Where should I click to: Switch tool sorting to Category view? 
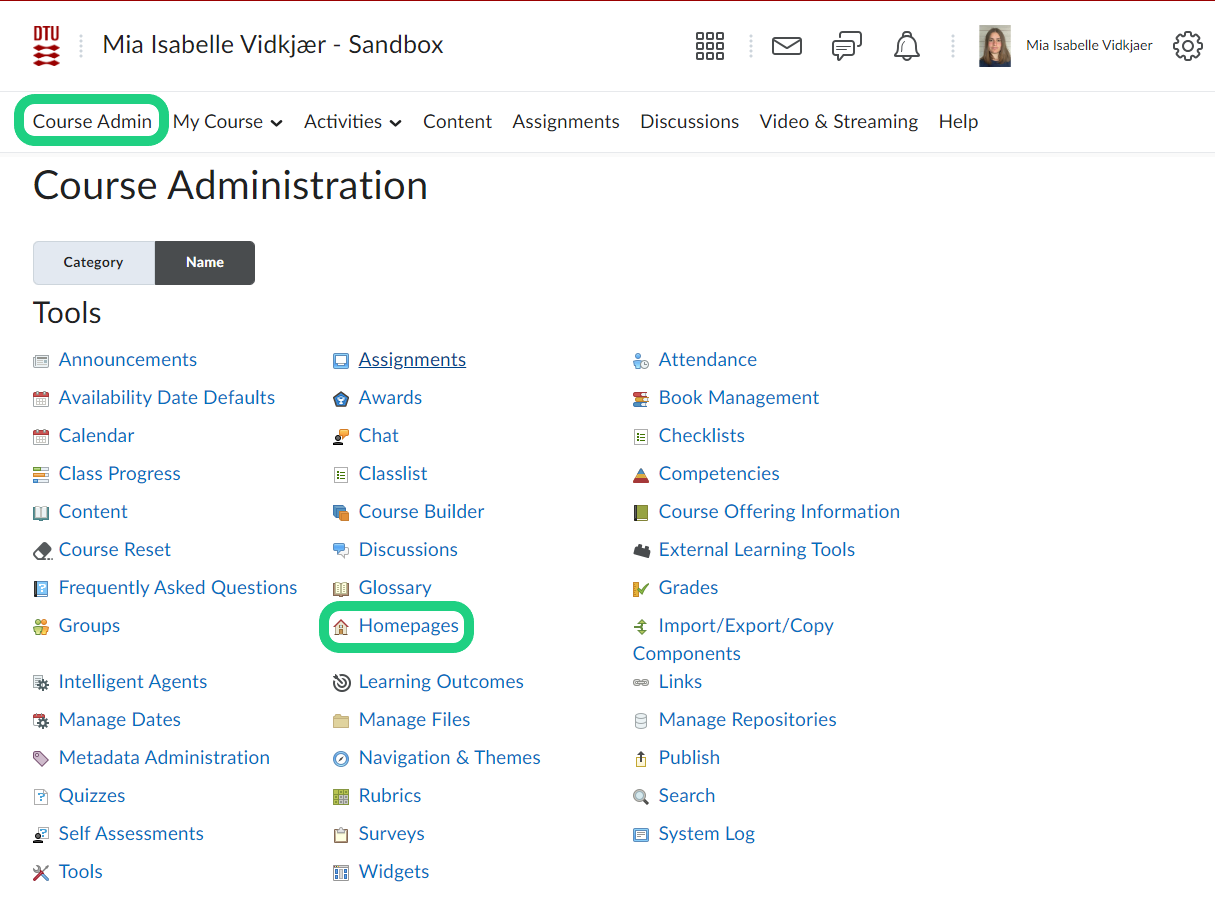pyautogui.click(x=93, y=263)
